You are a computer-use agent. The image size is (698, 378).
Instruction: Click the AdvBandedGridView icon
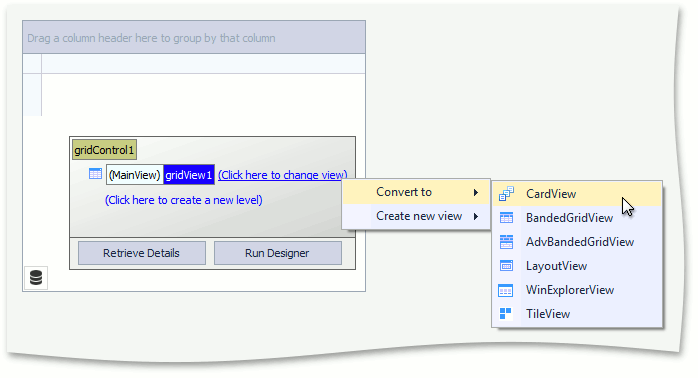[x=506, y=242]
